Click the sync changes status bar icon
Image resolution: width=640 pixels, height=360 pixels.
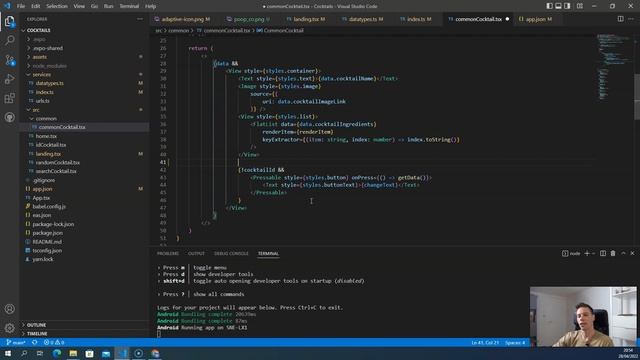(35, 342)
